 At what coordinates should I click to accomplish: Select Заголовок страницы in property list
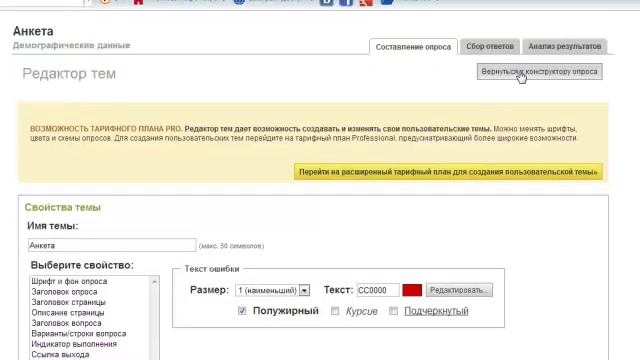click(x=69, y=302)
